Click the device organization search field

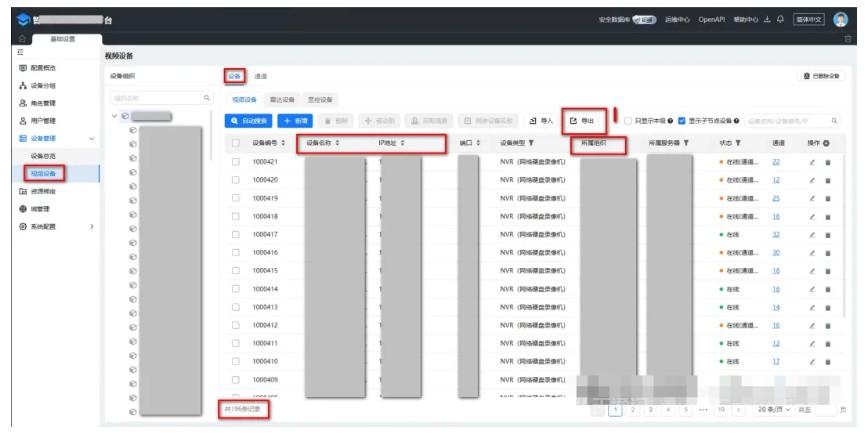click(x=160, y=98)
